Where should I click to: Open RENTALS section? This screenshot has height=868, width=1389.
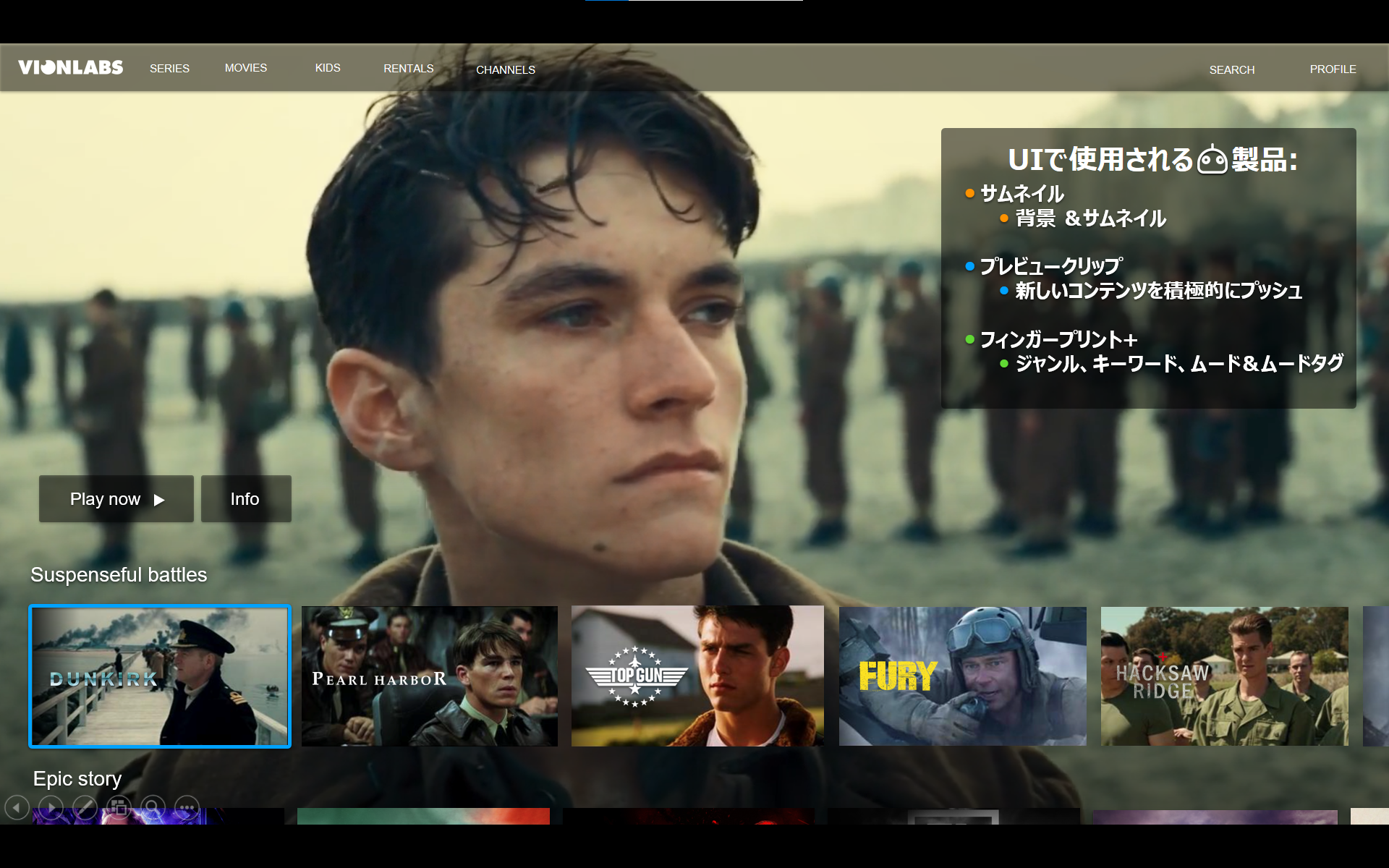click(409, 68)
